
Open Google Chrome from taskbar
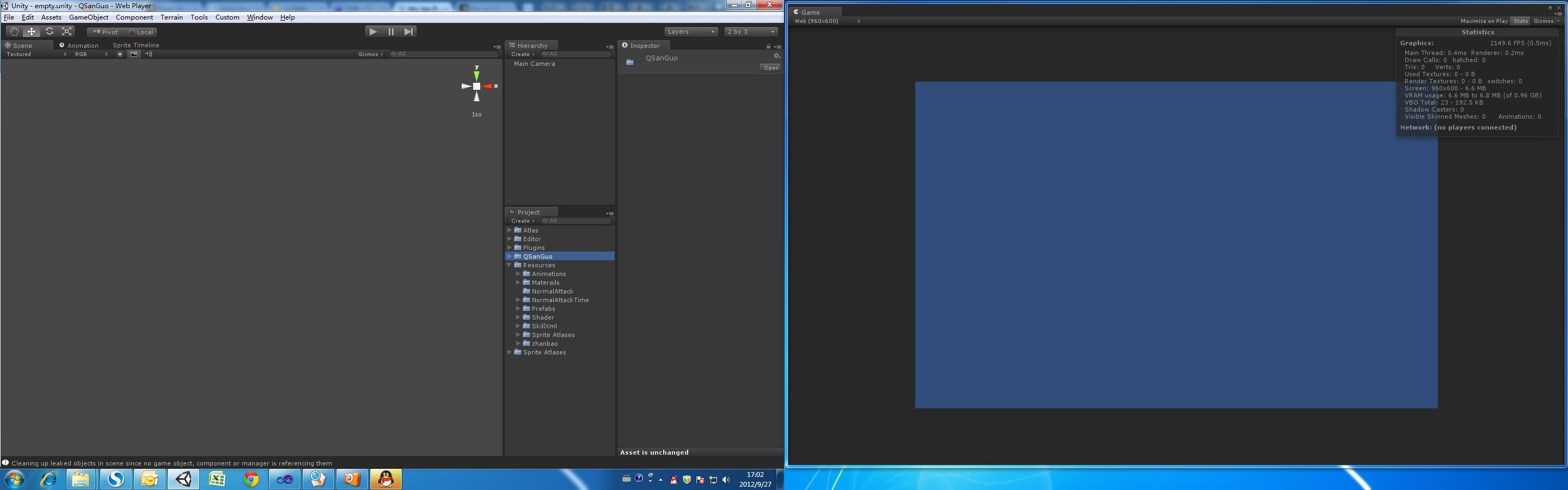click(250, 480)
